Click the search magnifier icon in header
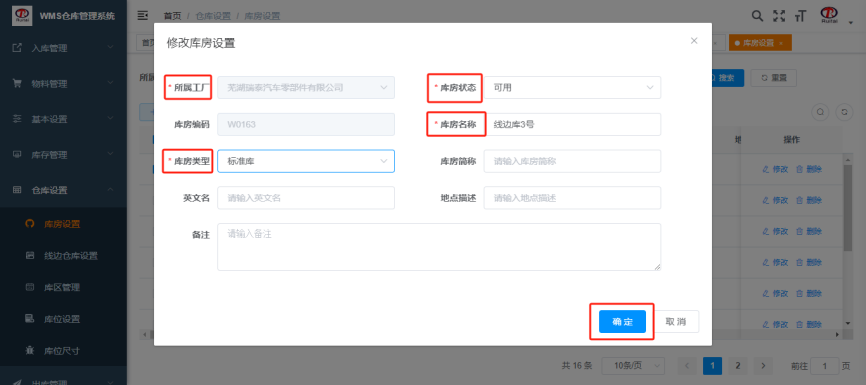 pos(758,16)
